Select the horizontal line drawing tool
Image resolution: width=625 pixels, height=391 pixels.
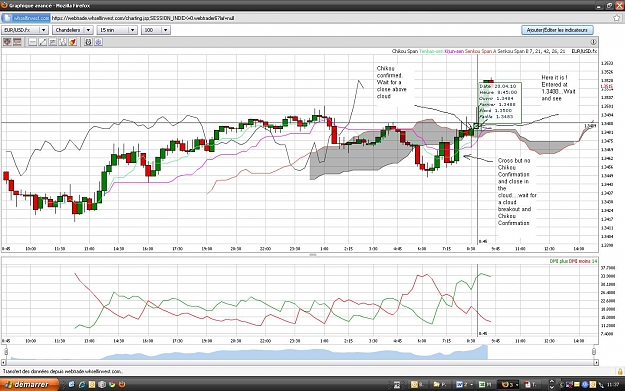[33, 42]
